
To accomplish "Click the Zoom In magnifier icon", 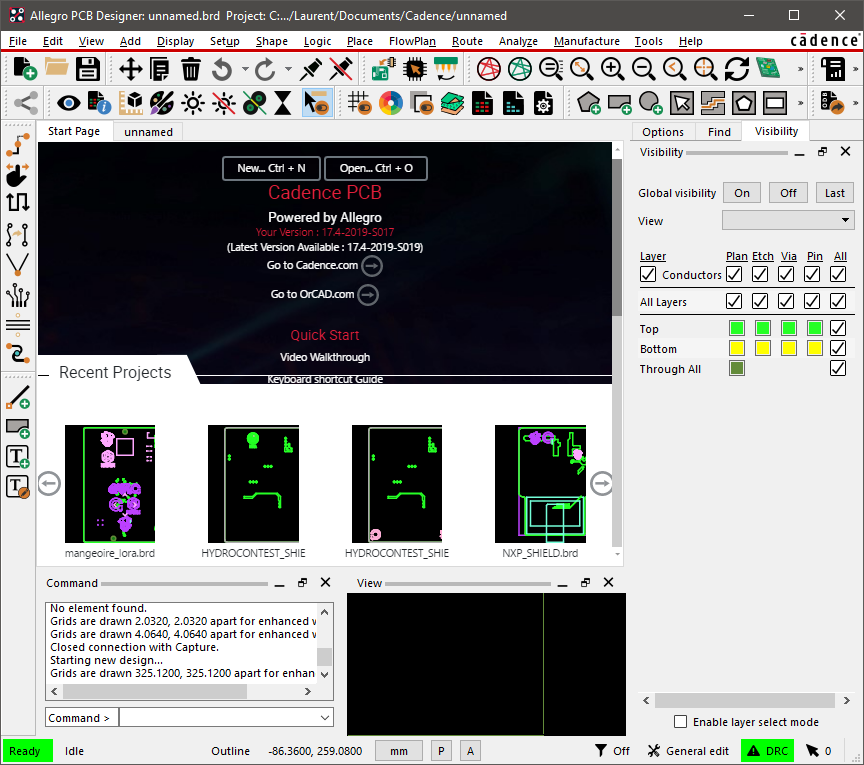I will coord(612,69).
